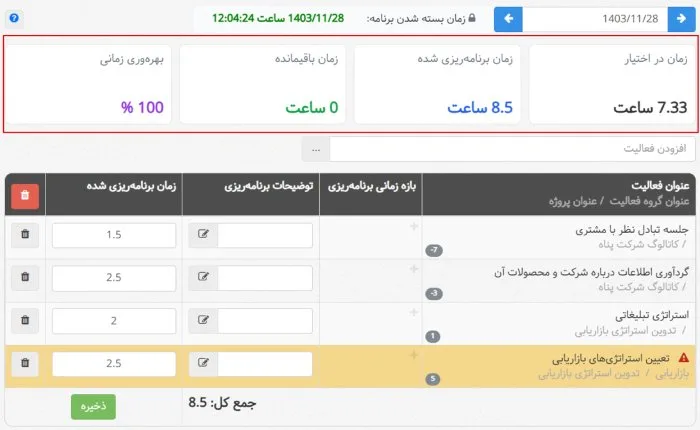The width and height of the screenshot is (700, 430).
Task: Click the جمع کل: 8.5 total text
Action: (222, 403)
